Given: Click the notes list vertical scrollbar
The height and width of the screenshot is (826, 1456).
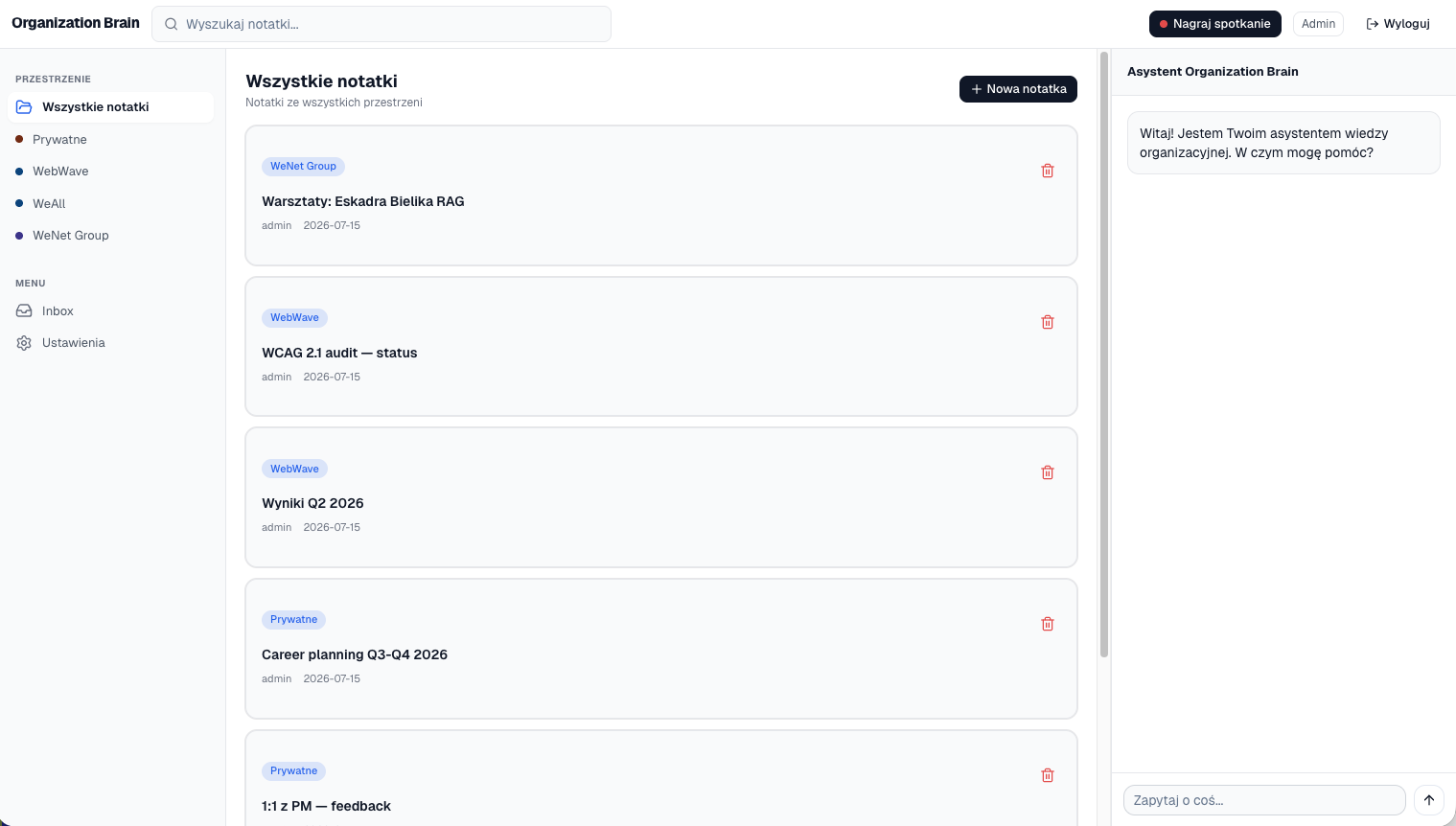Looking at the screenshot, I should click(x=1104, y=355).
